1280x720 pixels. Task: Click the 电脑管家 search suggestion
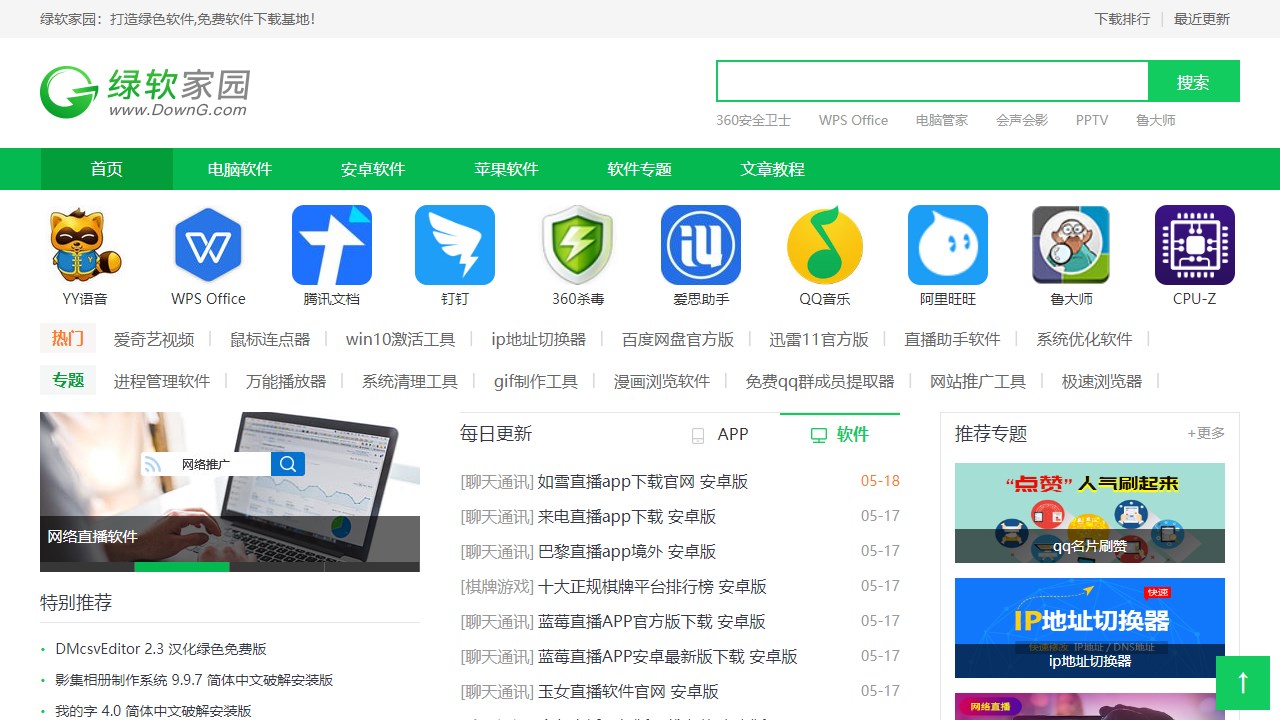coord(942,120)
